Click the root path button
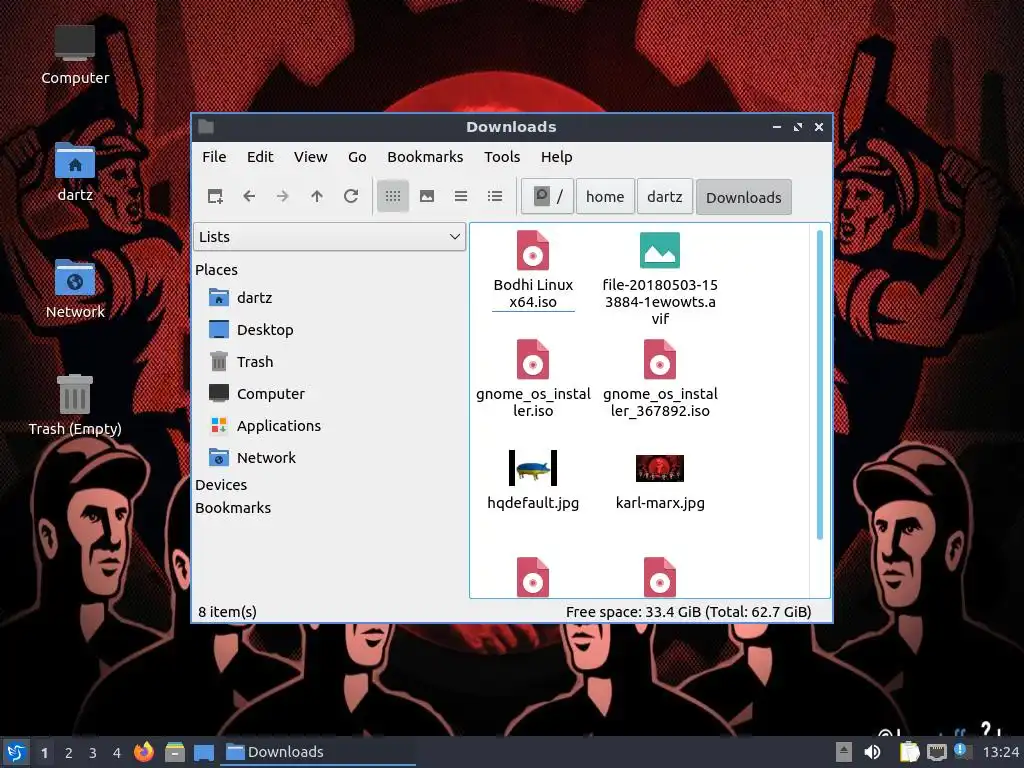The height and width of the screenshot is (768, 1024). (547, 197)
